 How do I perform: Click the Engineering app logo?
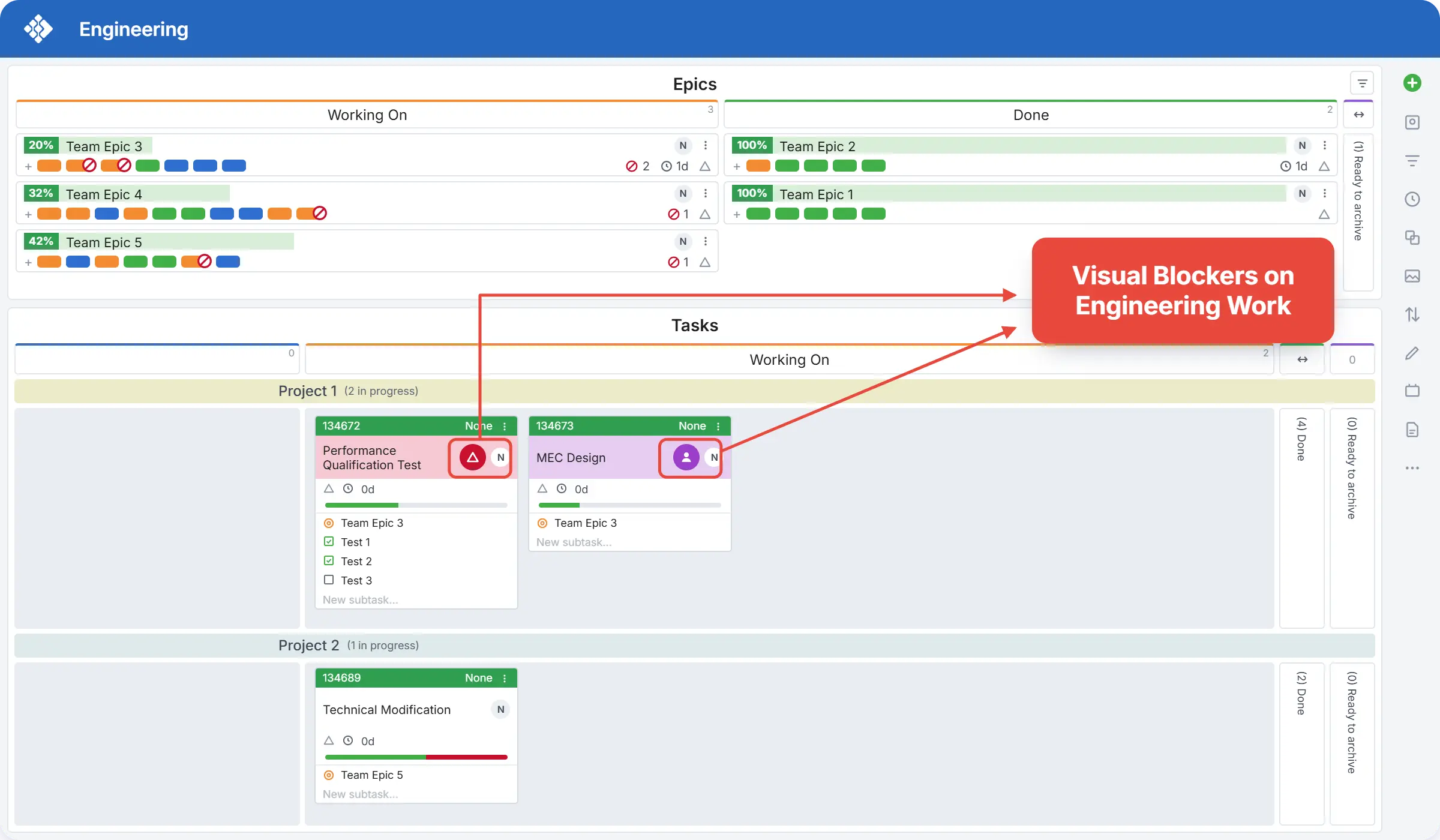tap(38, 29)
